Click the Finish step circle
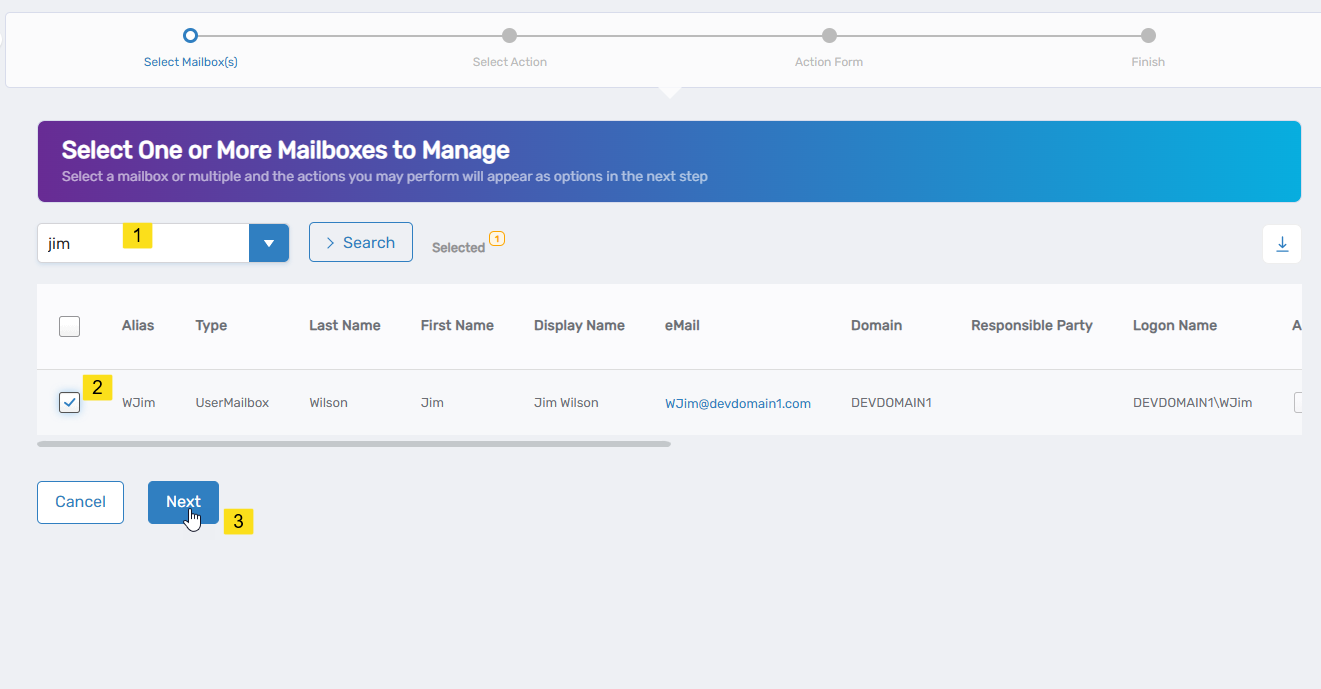The height and width of the screenshot is (689, 1321). tap(1148, 36)
